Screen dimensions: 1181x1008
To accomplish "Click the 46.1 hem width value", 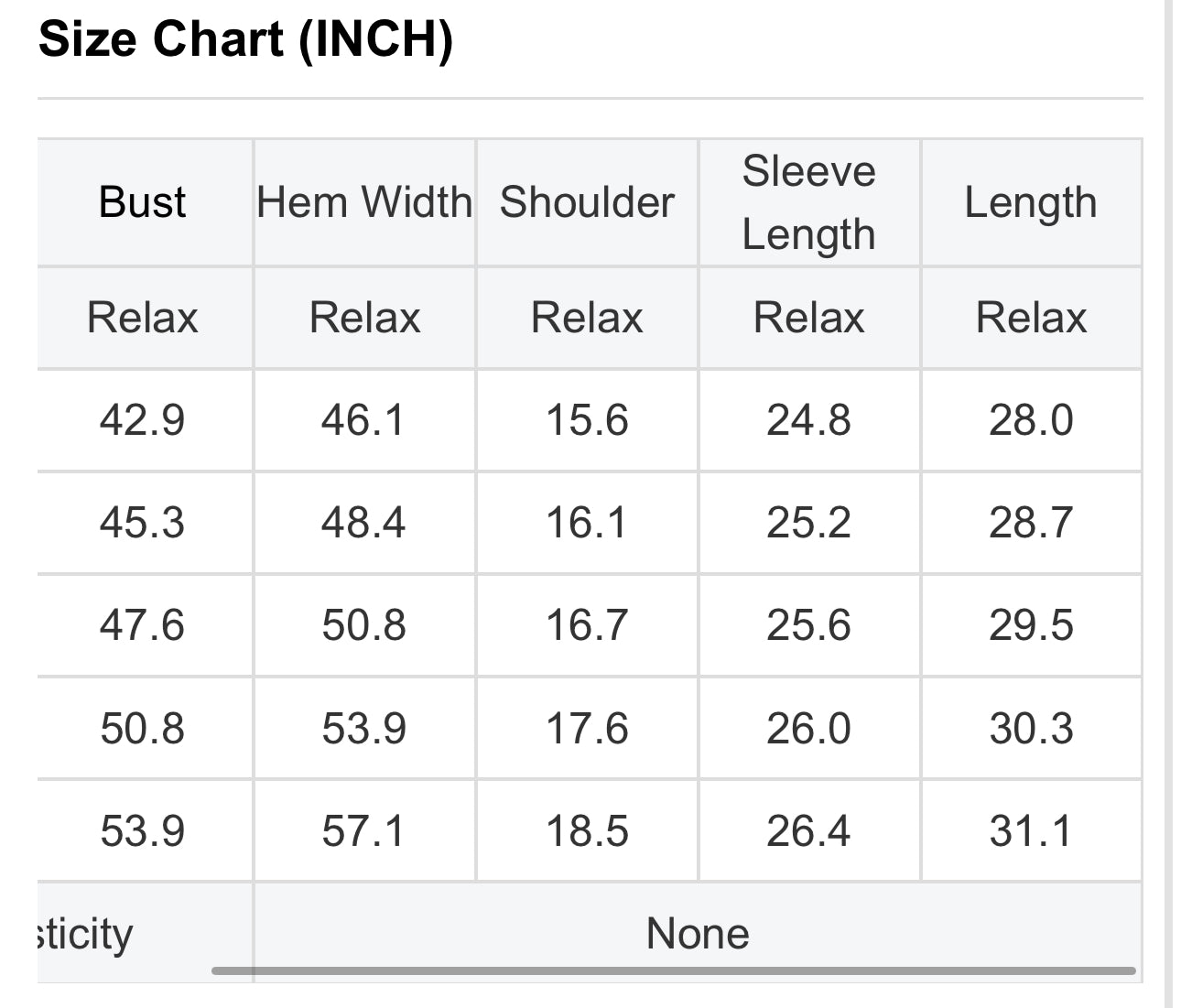I will coord(363,421).
